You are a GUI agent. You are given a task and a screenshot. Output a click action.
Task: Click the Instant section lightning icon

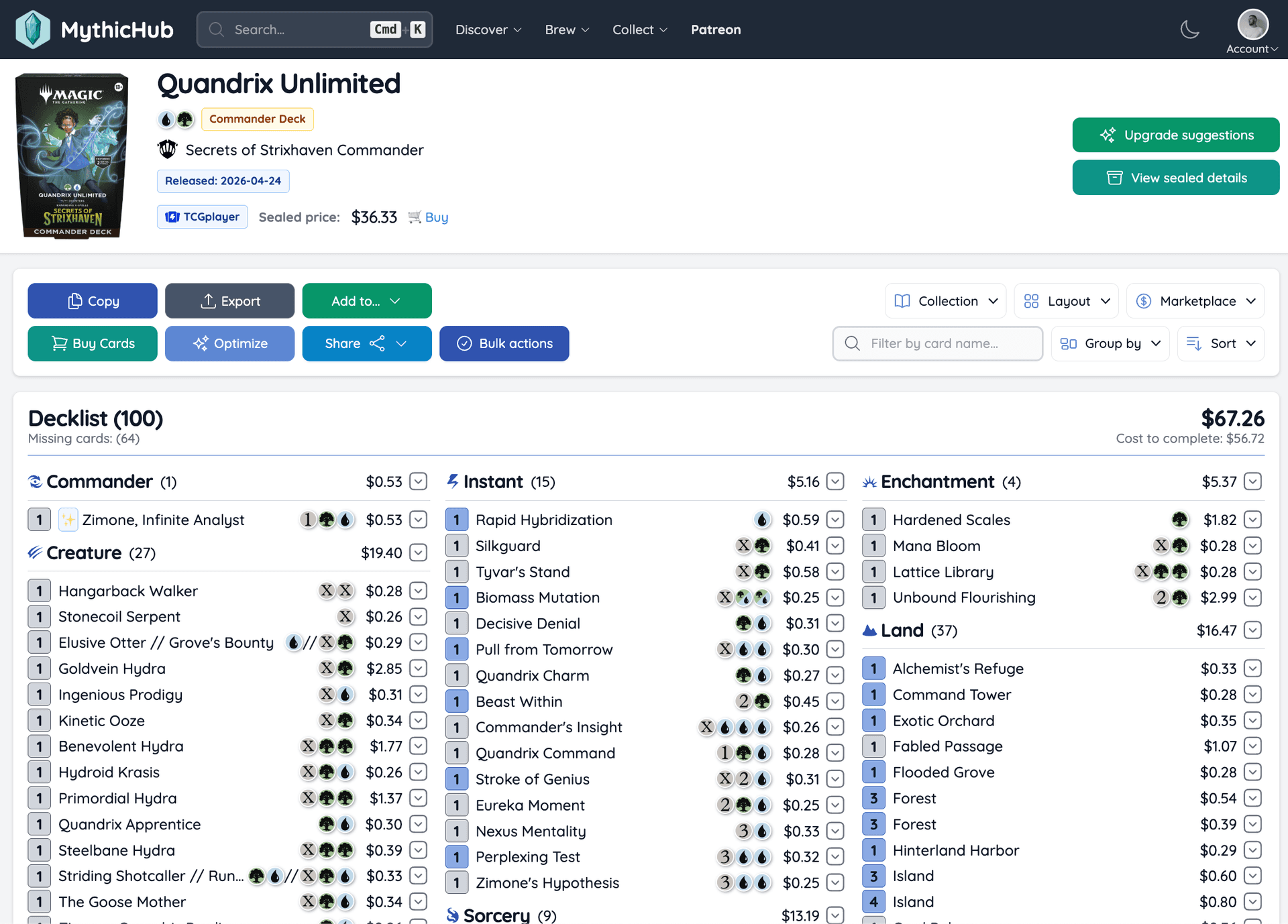[453, 481]
